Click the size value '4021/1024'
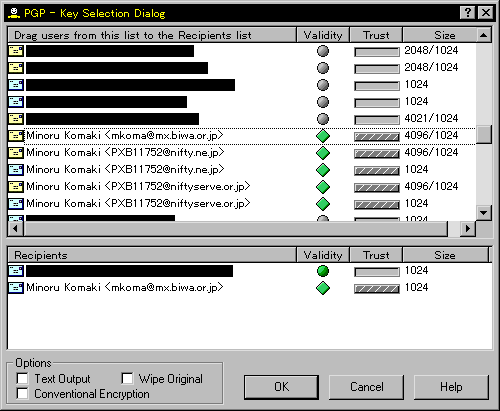Screen dimensions: 500x411 pyautogui.click(x=431, y=118)
